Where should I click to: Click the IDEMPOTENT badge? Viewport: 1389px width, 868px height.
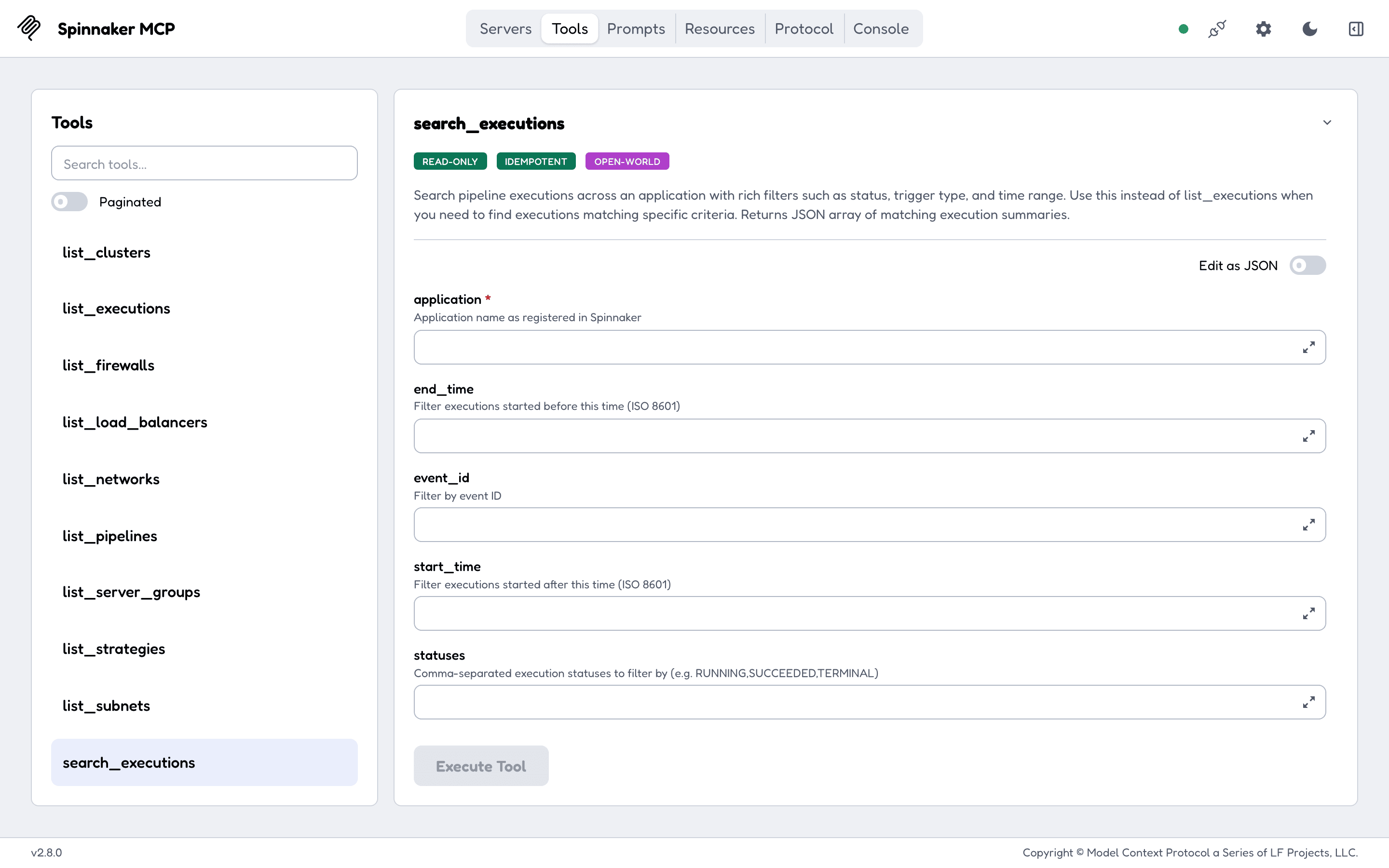point(535,162)
